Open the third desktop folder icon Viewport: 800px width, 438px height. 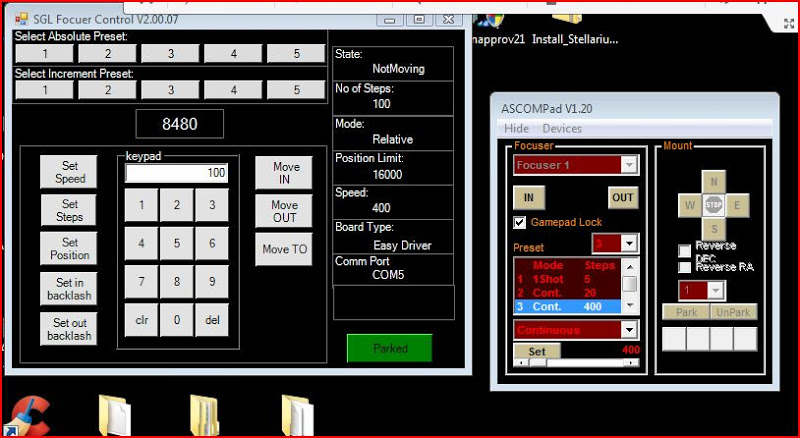(x=297, y=415)
